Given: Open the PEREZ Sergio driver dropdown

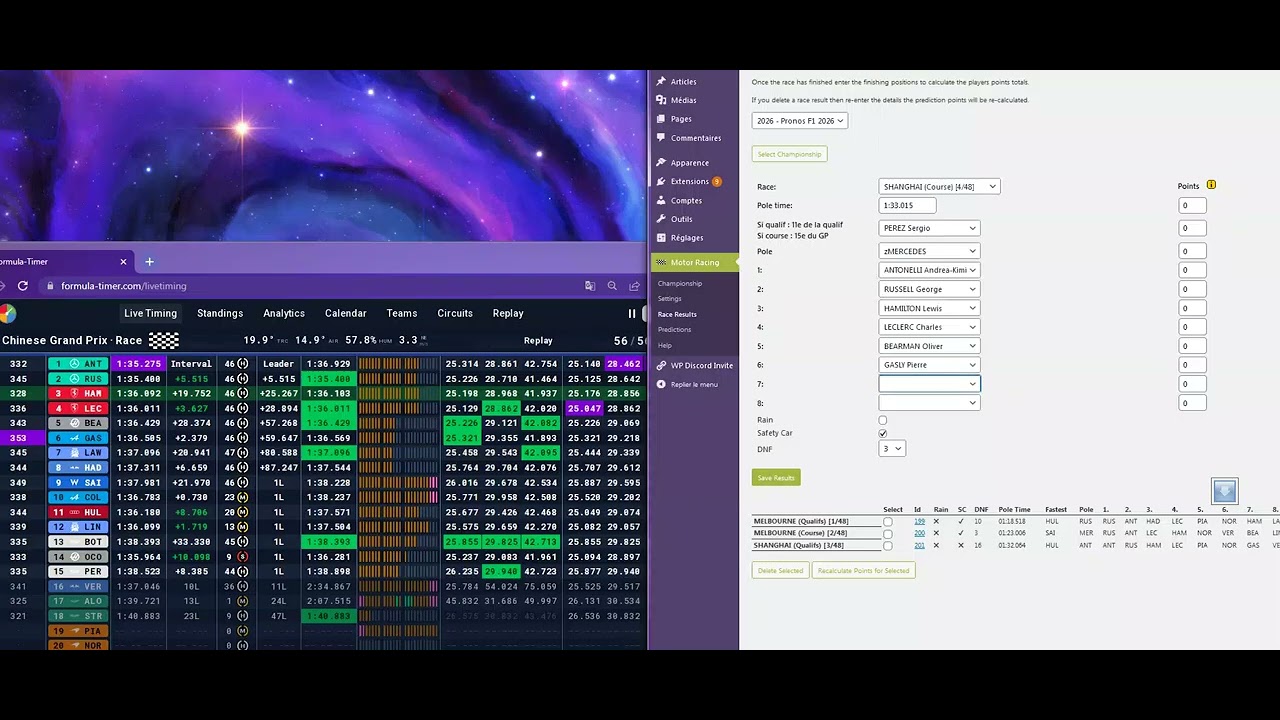Looking at the screenshot, I should tap(929, 228).
